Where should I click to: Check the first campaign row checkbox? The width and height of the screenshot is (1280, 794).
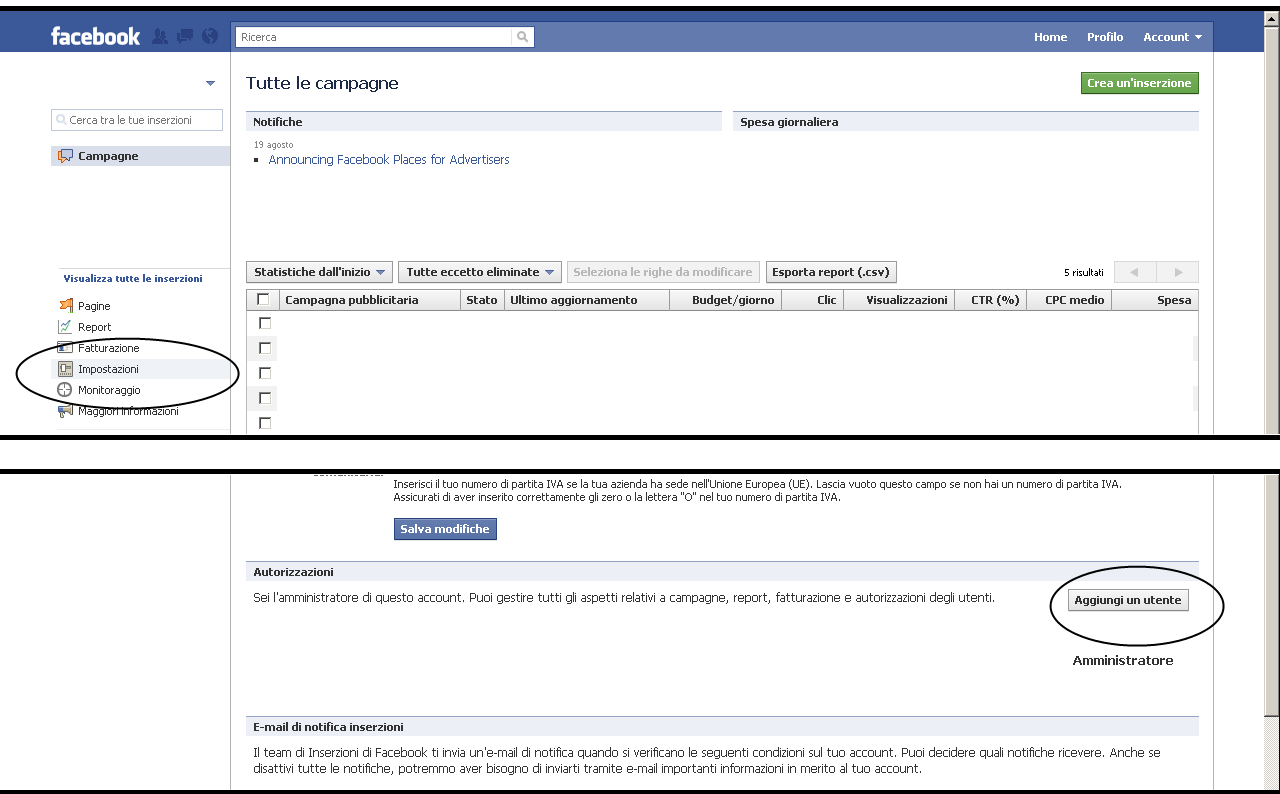click(x=265, y=323)
